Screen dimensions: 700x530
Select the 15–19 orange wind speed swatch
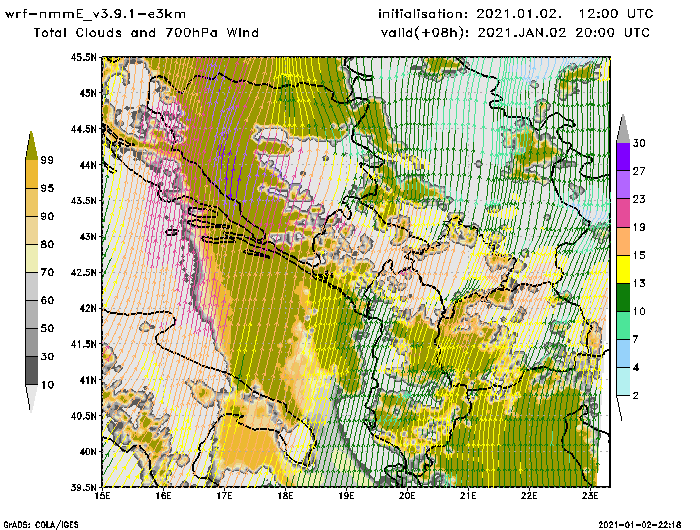point(623,241)
